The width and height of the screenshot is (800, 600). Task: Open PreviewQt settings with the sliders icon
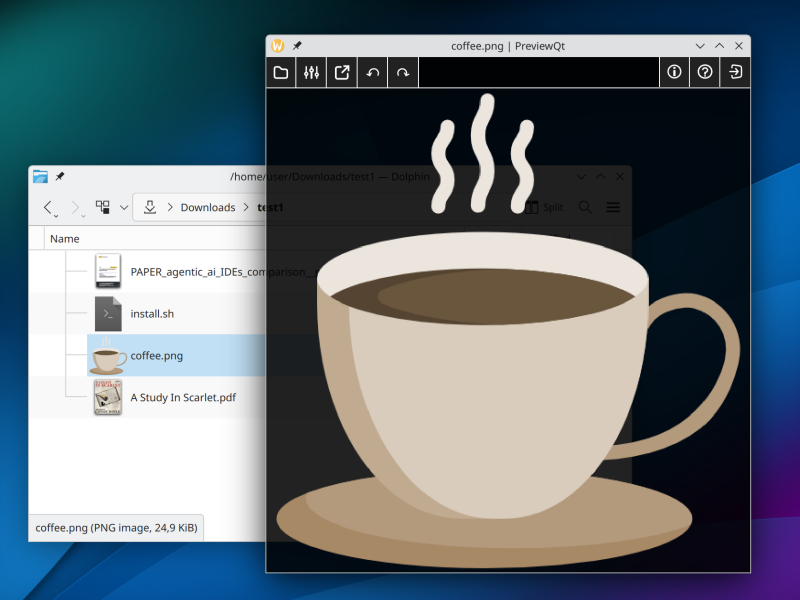pyautogui.click(x=311, y=72)
